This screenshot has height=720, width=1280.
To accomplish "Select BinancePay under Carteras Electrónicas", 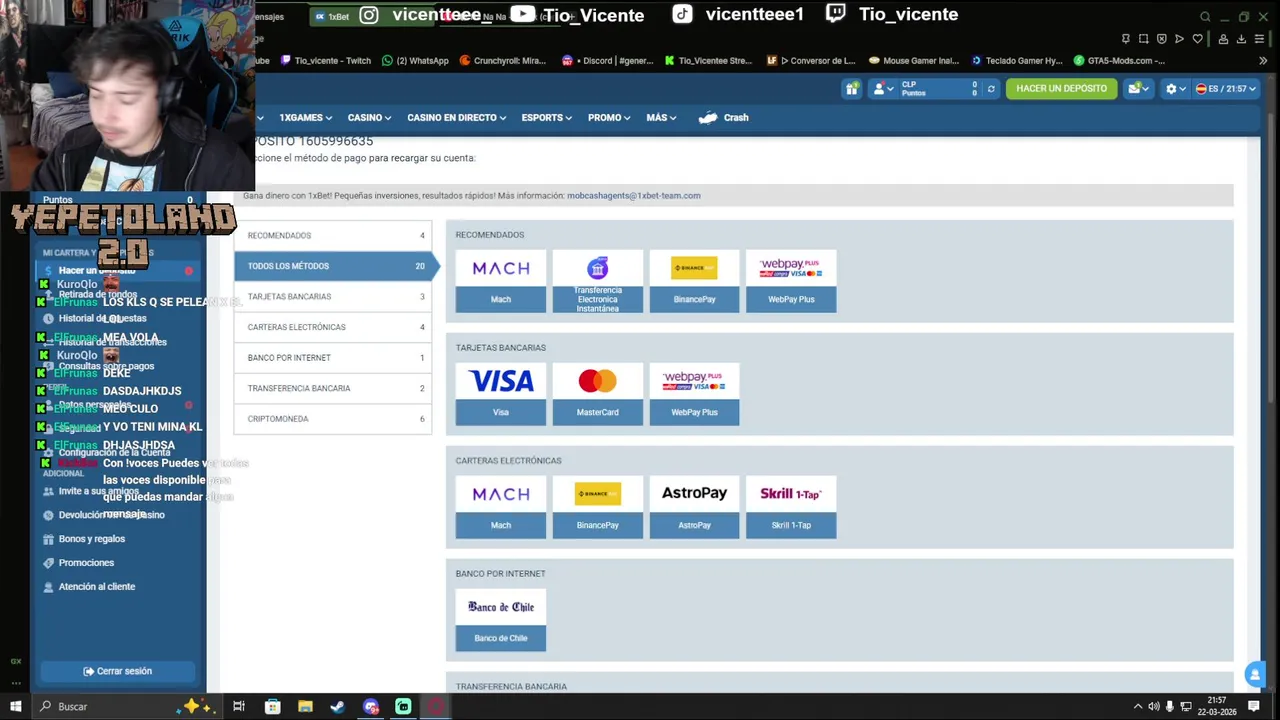I will pos(597,507).
